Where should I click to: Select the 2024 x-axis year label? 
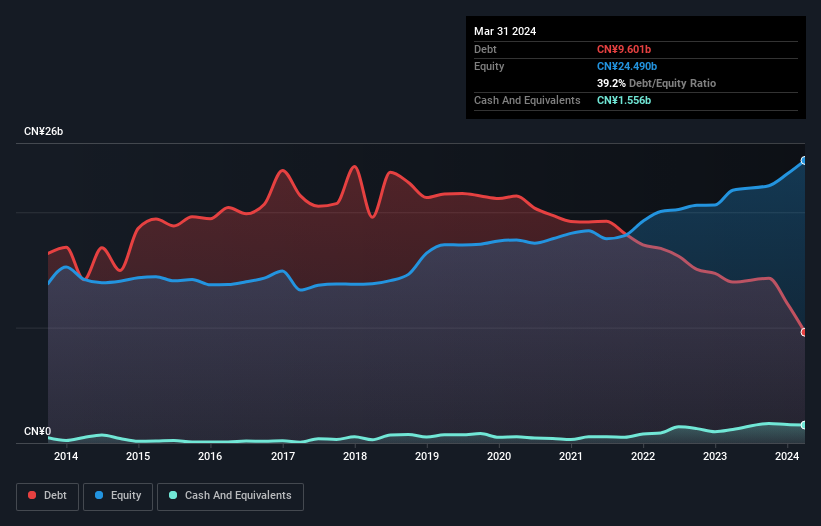787,457
